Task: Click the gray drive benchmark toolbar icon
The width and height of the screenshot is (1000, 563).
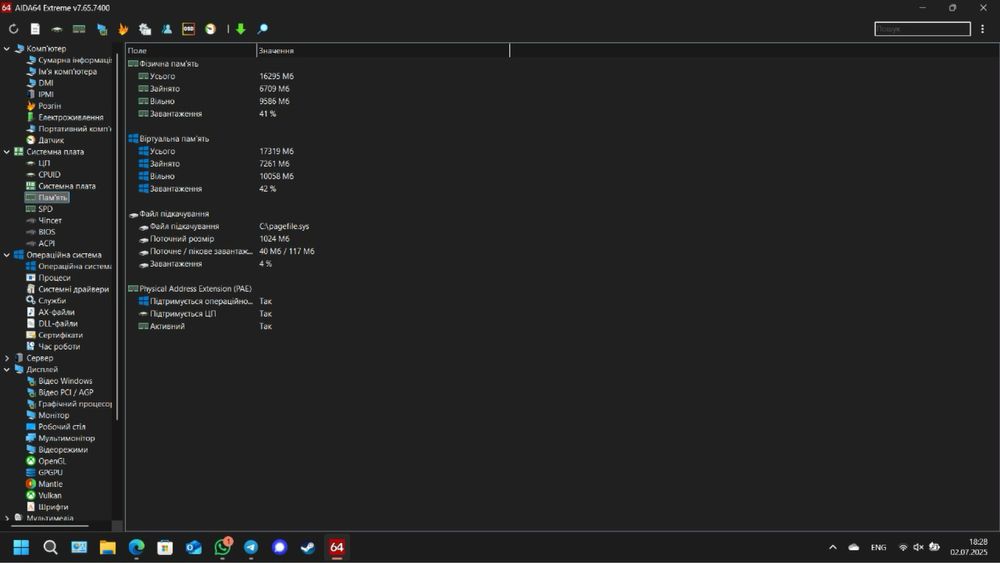Action: click(57, 29)
